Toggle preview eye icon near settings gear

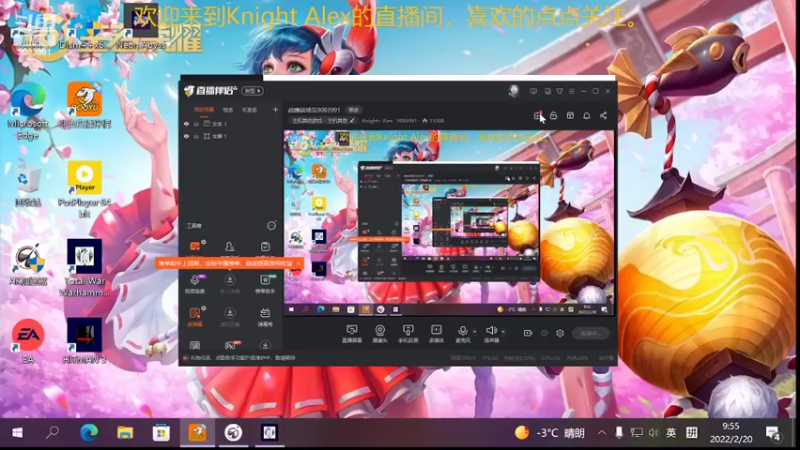coord(544,333)
